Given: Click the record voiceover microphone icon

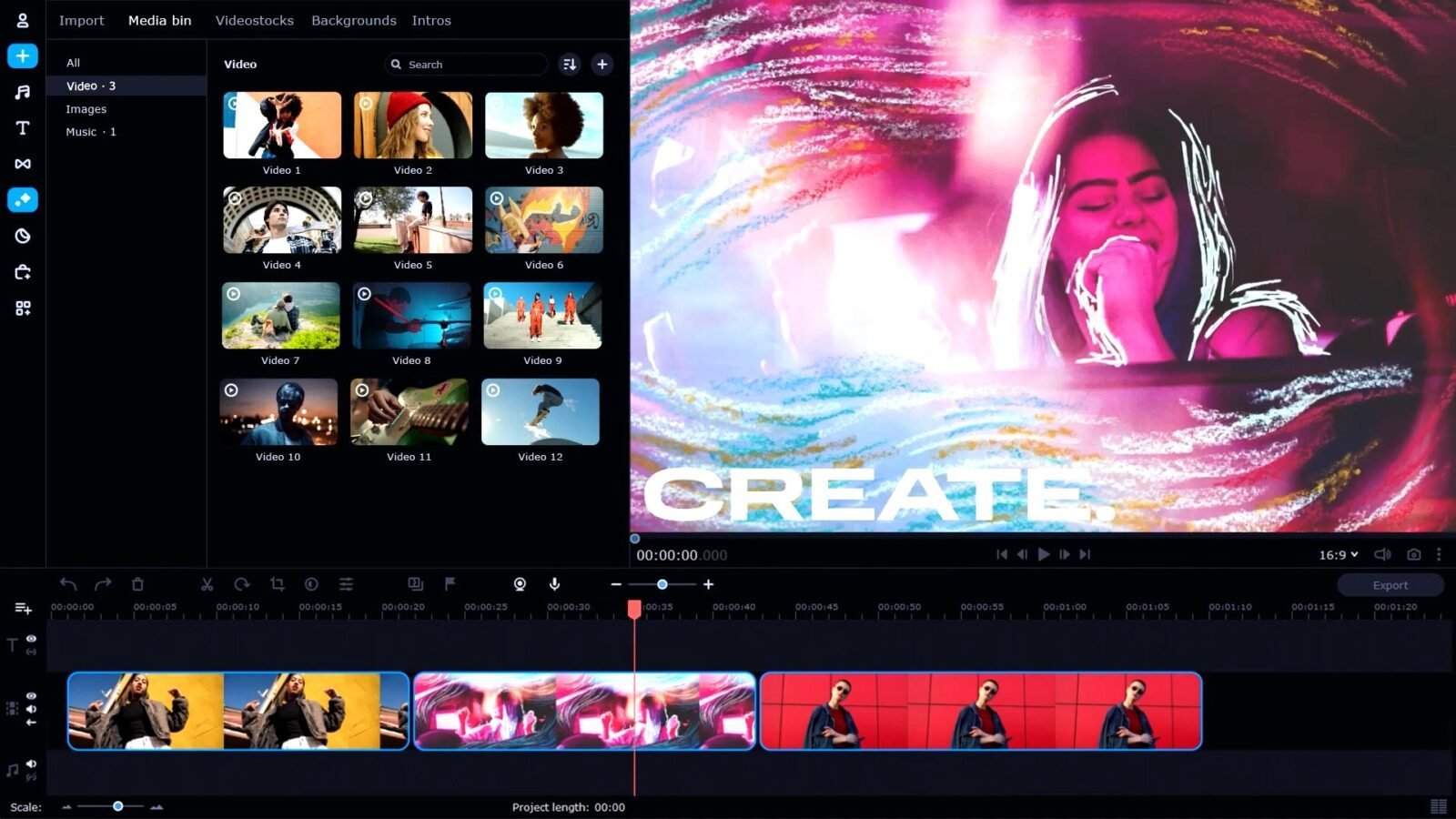Looking at the screenshot, I should pyautogui.click(x=554, y=584).
